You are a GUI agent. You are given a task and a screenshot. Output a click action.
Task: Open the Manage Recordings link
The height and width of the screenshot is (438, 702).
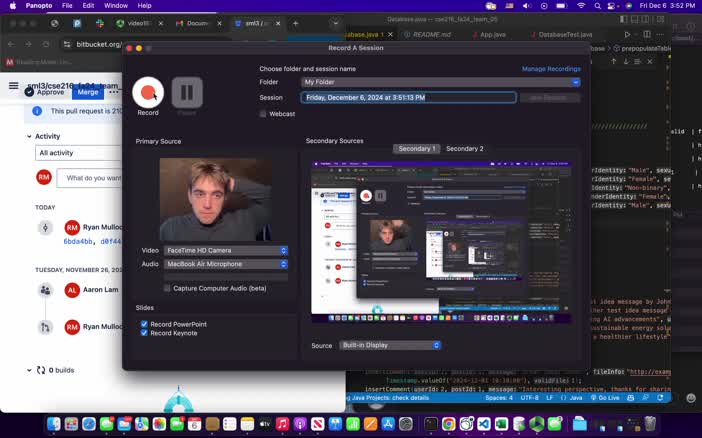[551, 69]
